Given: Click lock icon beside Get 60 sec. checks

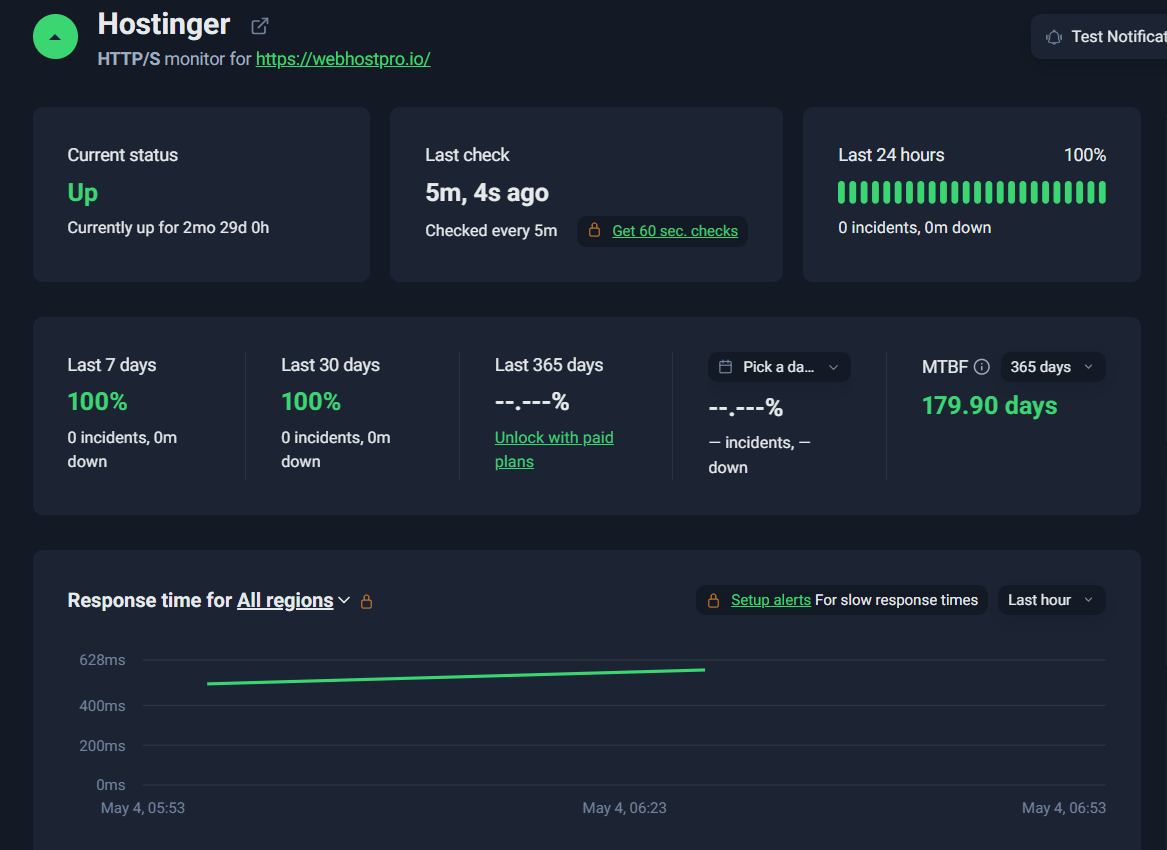Looking at the screenshot, I should click(x=594, y=230).
